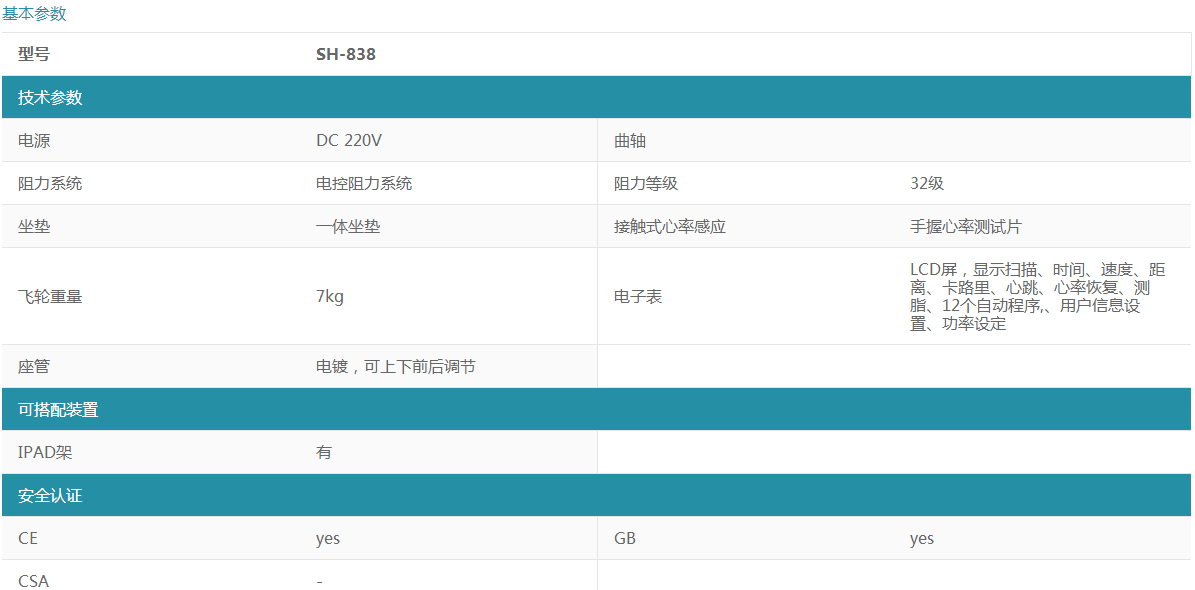The image size is (1195, 590).
Task: Click the 阻力等级 label
Action: pyautogui.click(x=646, y=183)
